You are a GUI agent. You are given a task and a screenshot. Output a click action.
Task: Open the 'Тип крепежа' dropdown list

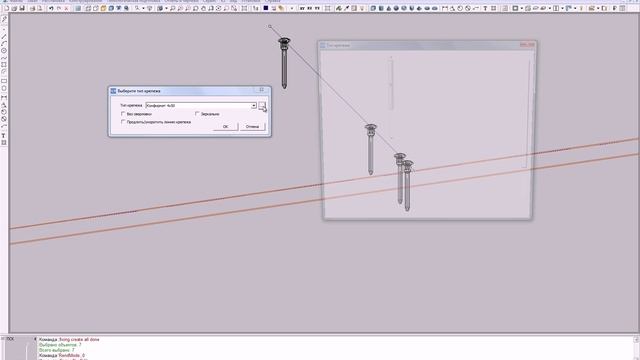click(253, 106)
